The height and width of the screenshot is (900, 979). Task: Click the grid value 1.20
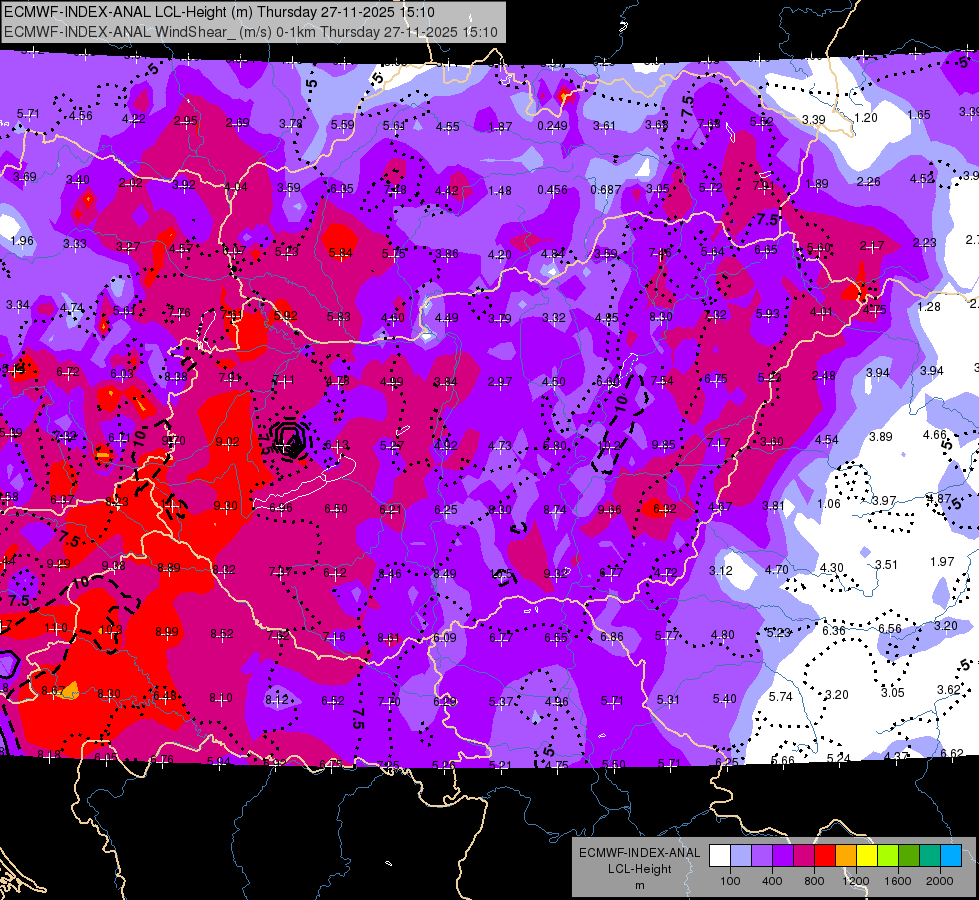pos(865,117)
